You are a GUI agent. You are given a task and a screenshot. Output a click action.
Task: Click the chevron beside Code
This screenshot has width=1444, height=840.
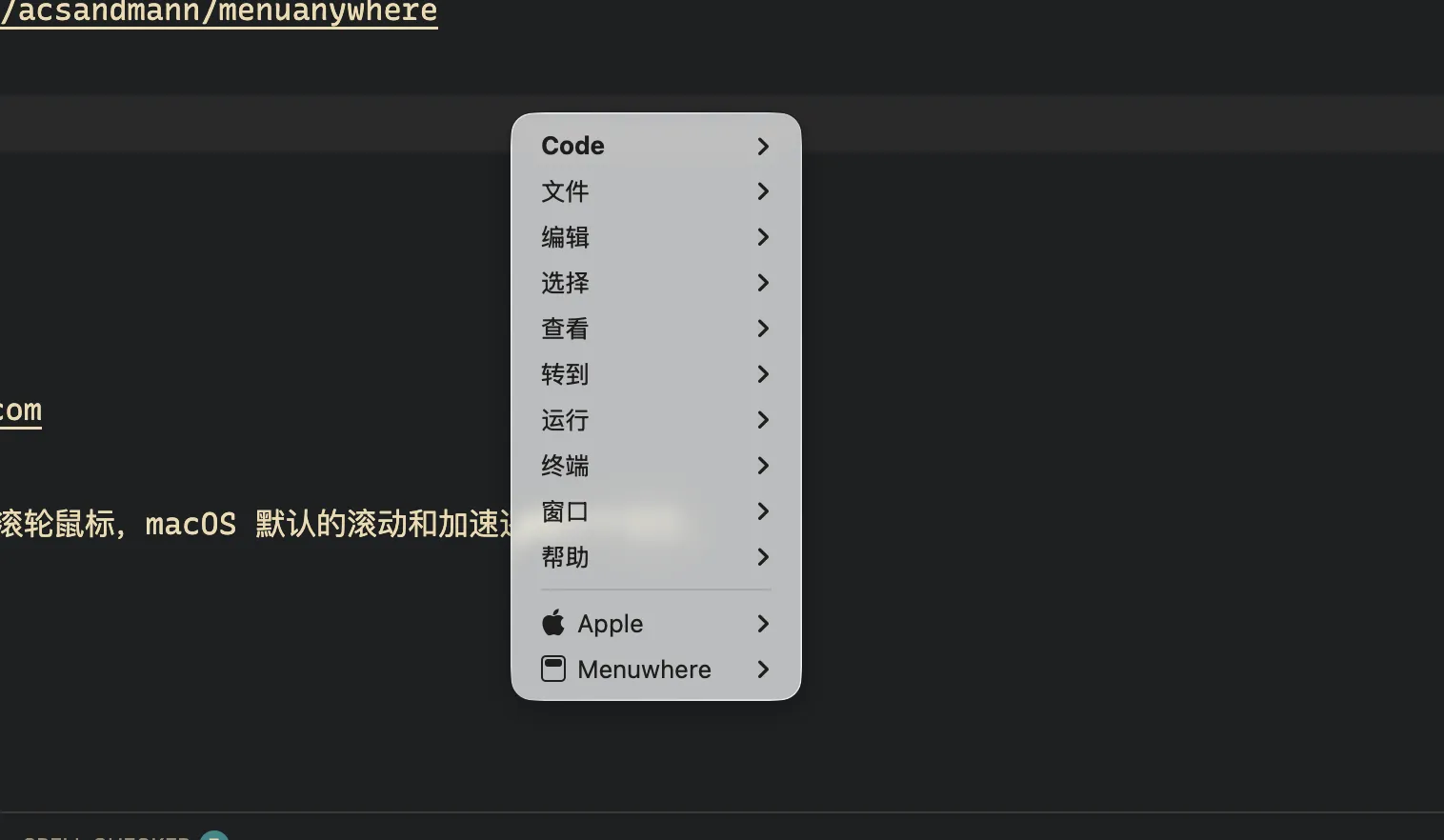763,146
